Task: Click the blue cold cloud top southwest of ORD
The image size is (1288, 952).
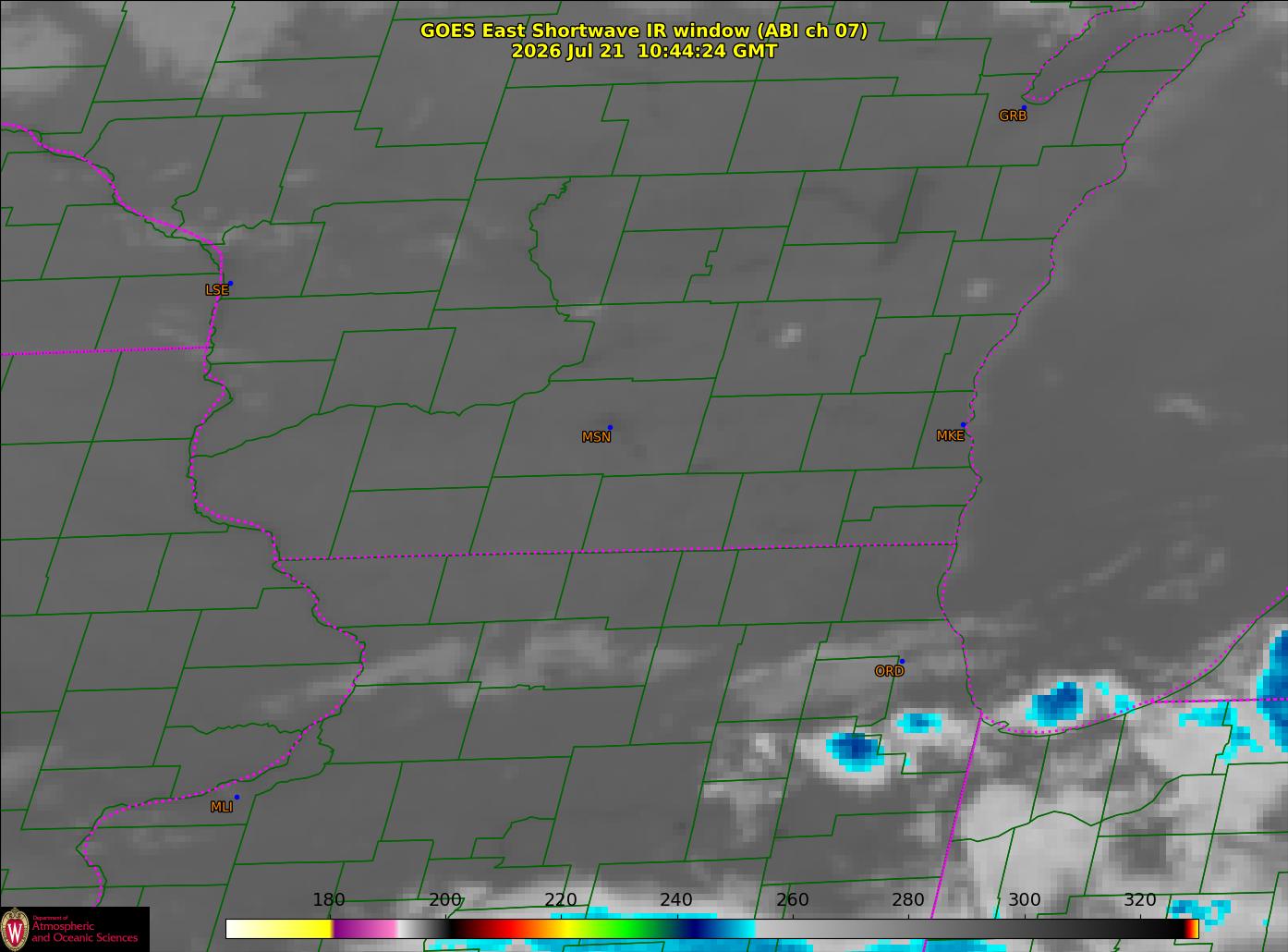Action: (854, 750)
